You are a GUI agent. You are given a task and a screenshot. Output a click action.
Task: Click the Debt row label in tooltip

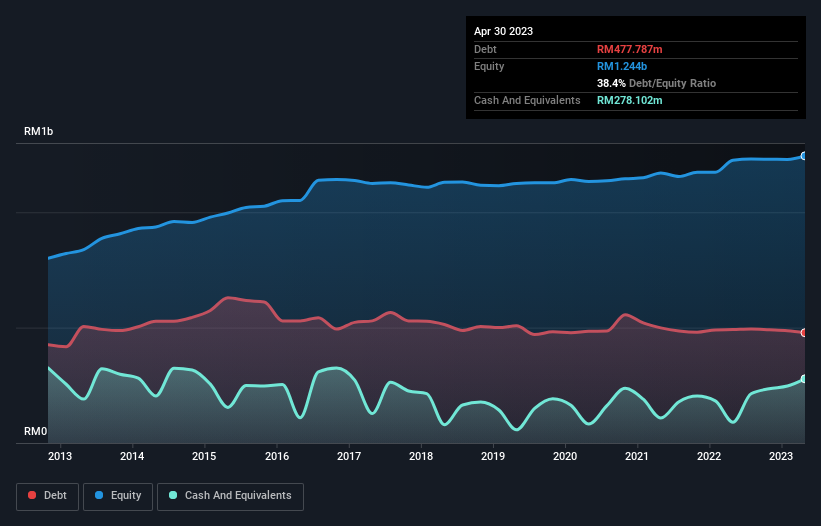(485, 49)
